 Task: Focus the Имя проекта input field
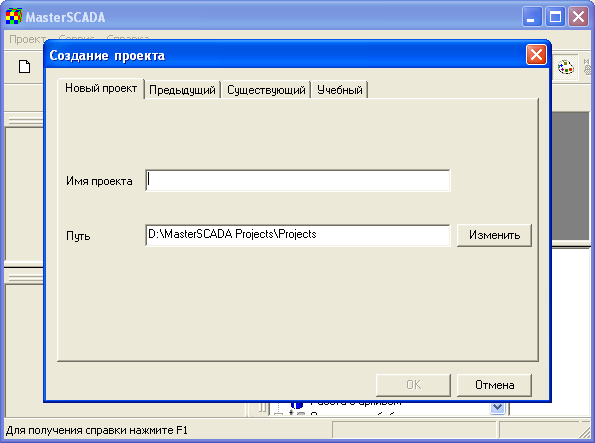pos(298,181)
